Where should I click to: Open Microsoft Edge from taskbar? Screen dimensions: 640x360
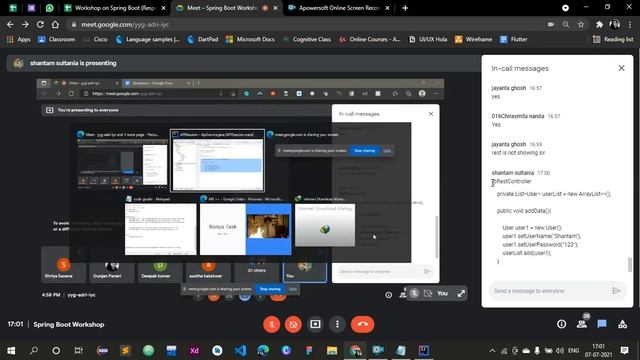coord(263,351)
